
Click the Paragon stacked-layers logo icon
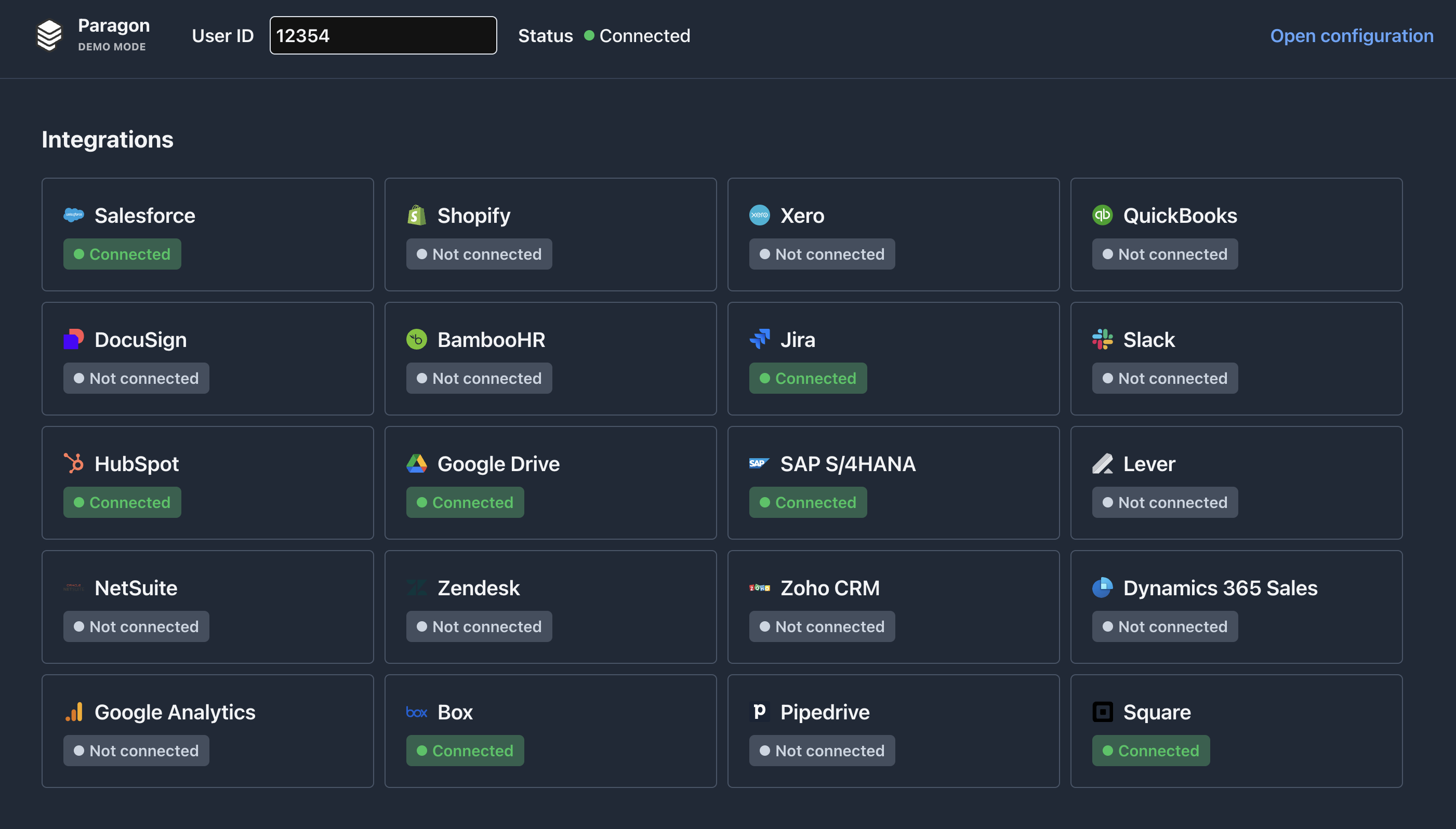[49, 35]
